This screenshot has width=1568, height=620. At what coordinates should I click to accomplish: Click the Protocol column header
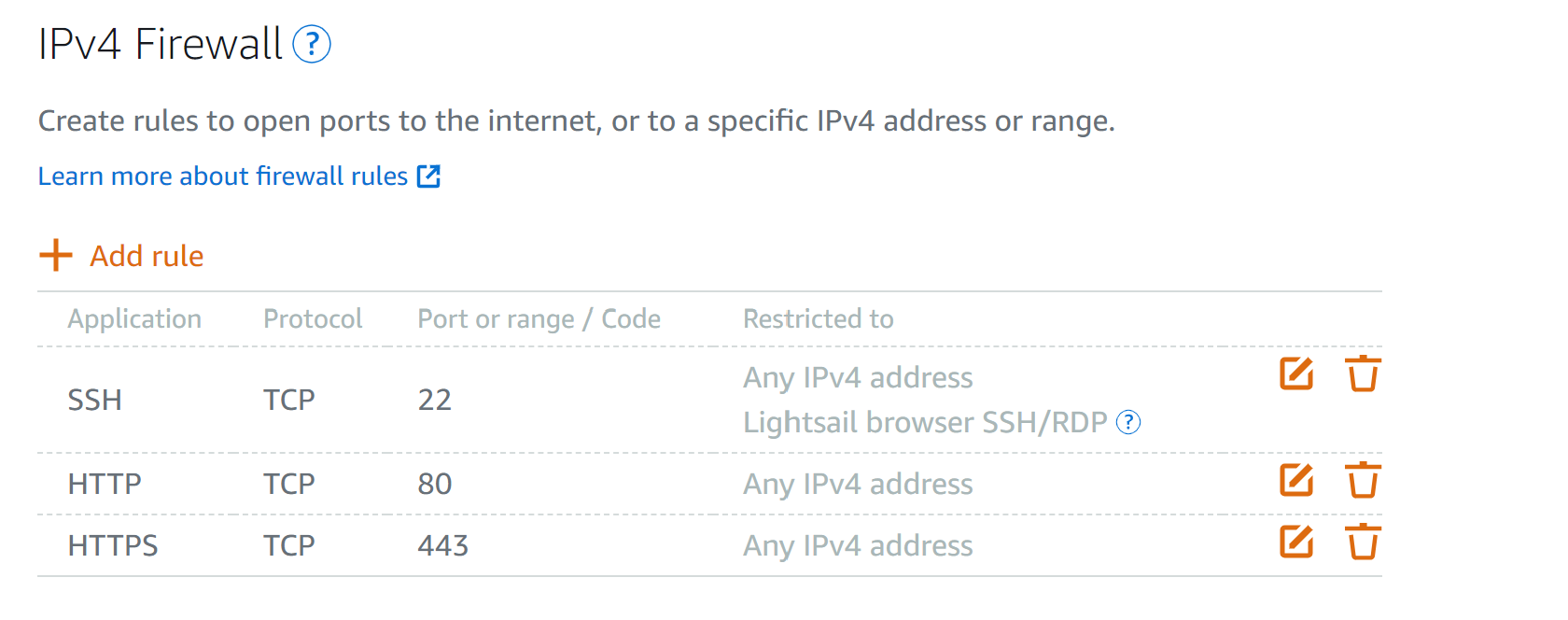click(313, 318)
